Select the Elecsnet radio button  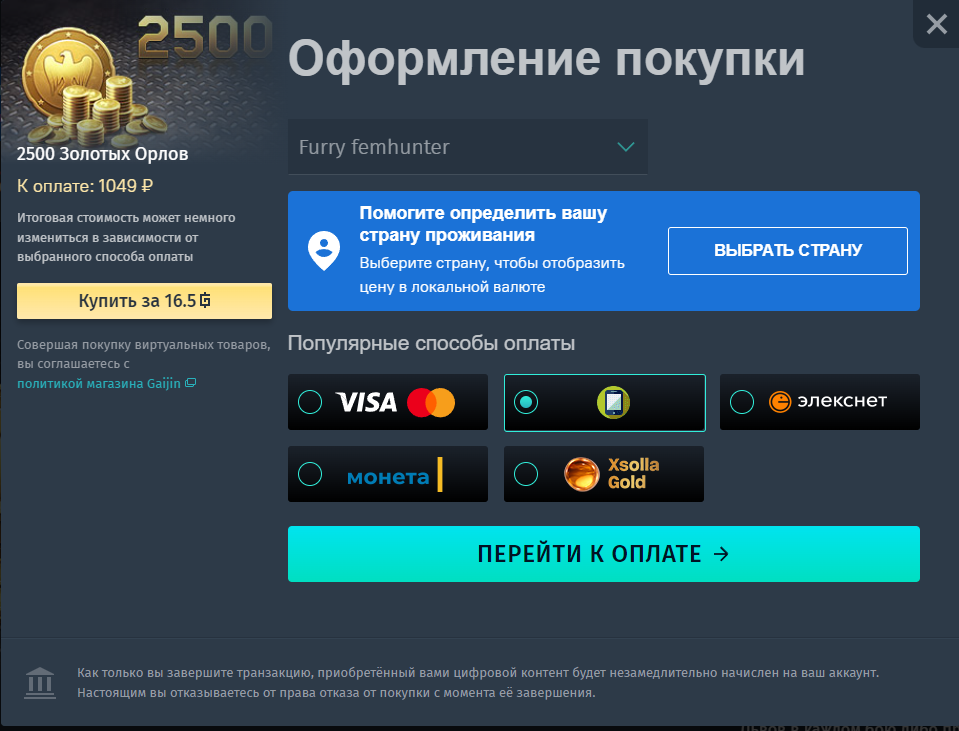[x=742, y=402]
